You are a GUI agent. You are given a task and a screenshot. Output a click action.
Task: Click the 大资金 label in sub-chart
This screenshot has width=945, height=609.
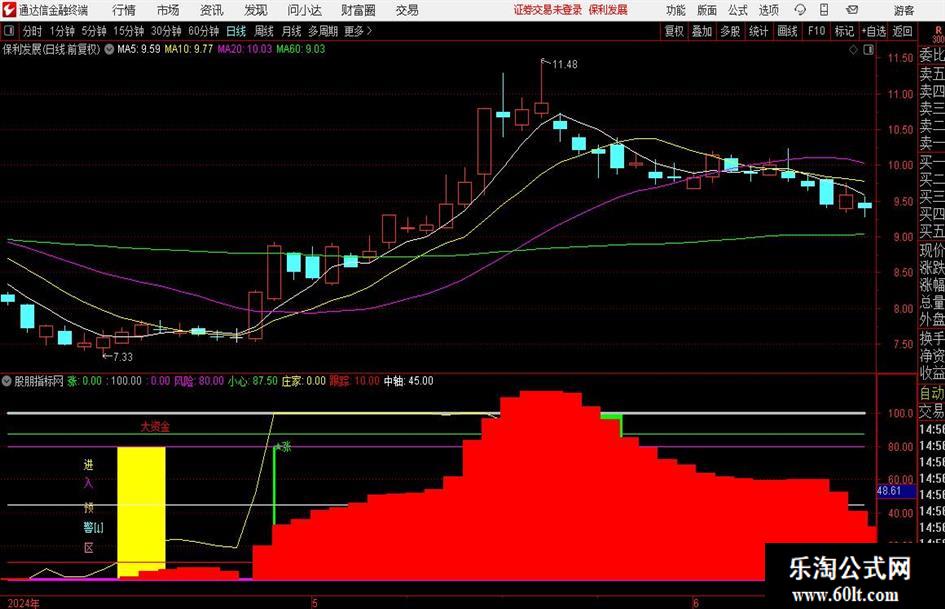155,427
